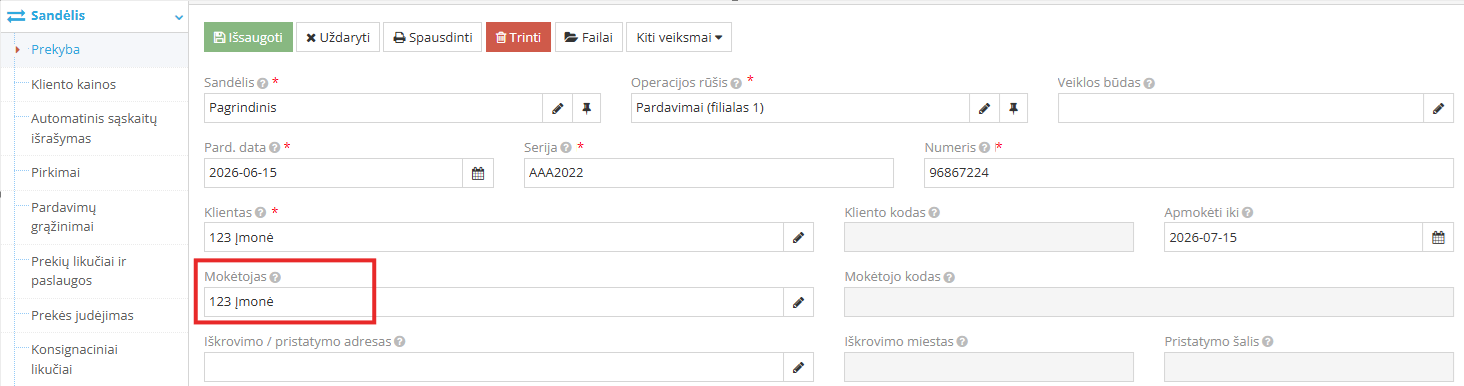Focus the Klientas field
Viewport: 1464px width, 386px height.
click(494, 237)
